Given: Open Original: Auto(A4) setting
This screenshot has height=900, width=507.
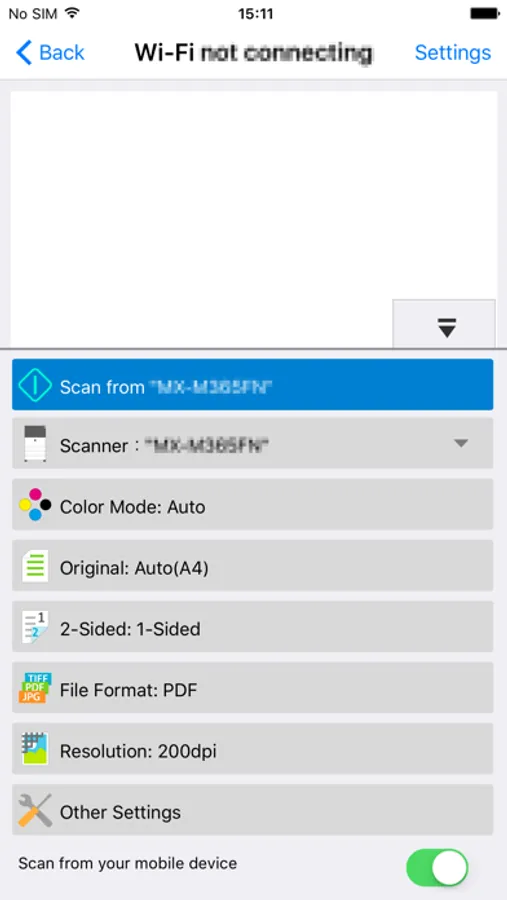Looking at the screenshot, I should click(253, 565).
